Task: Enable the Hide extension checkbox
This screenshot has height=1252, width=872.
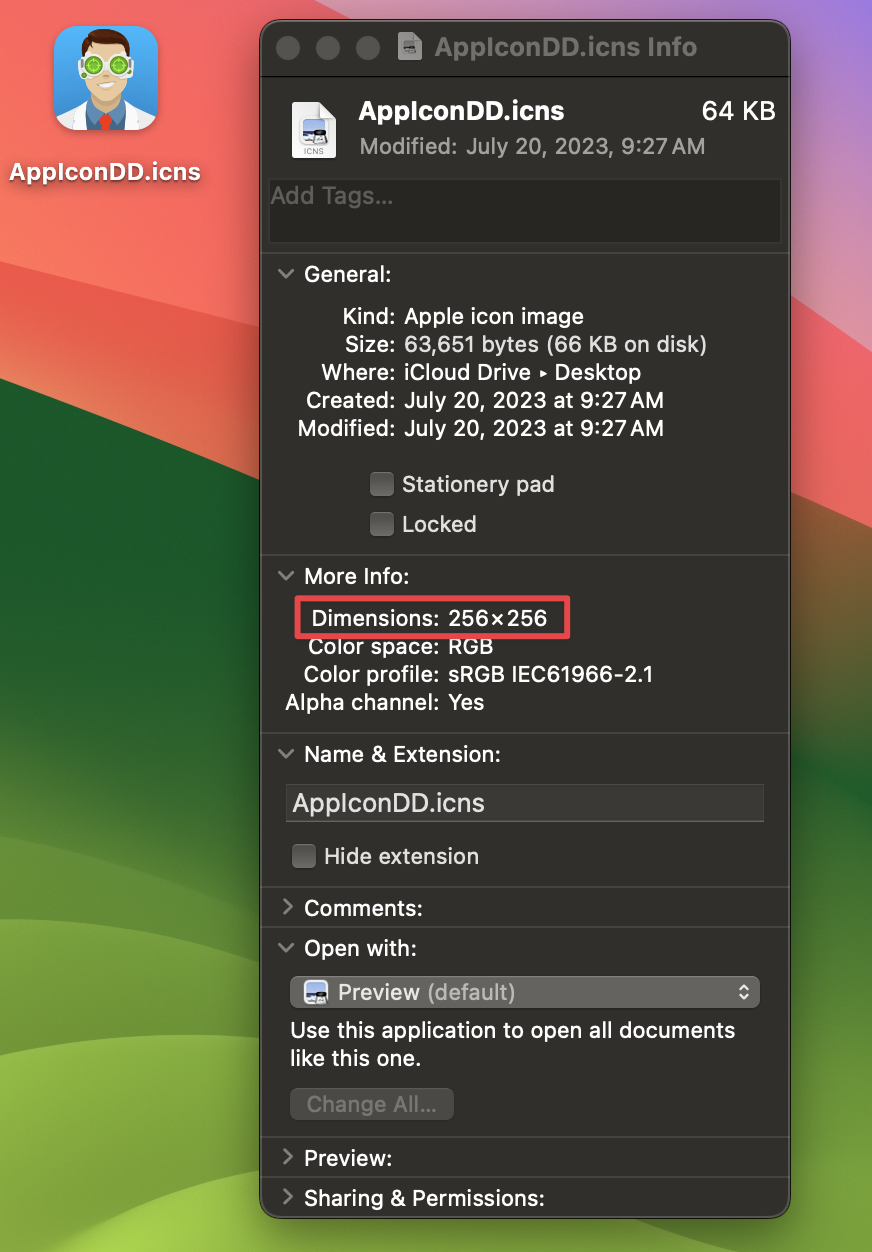Action: click(x=304, y=856)
